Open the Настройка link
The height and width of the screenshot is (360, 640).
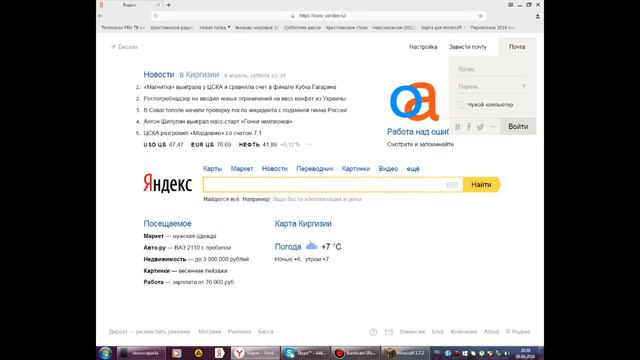tap(423, 47)
